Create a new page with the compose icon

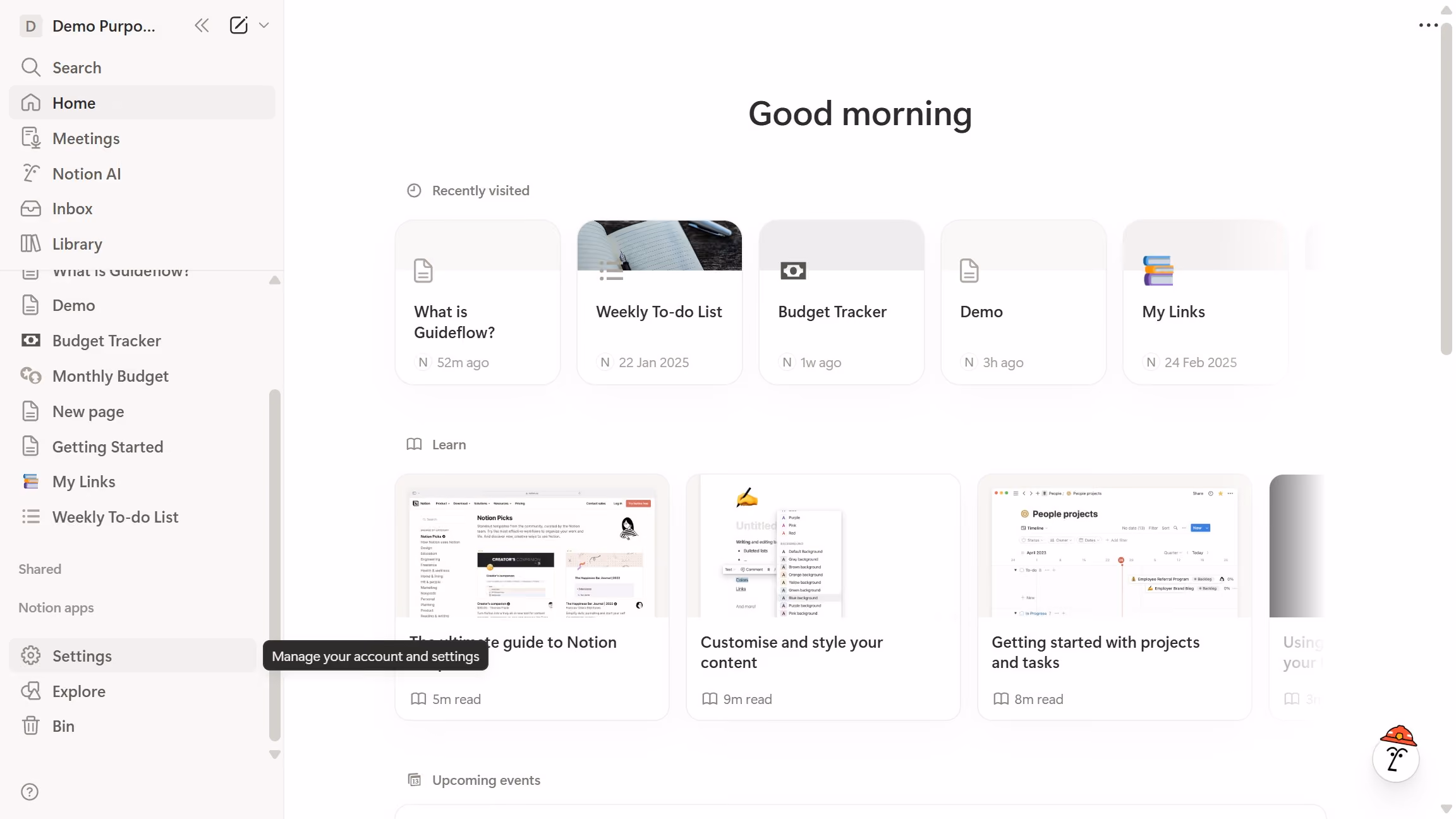[238, 25]
